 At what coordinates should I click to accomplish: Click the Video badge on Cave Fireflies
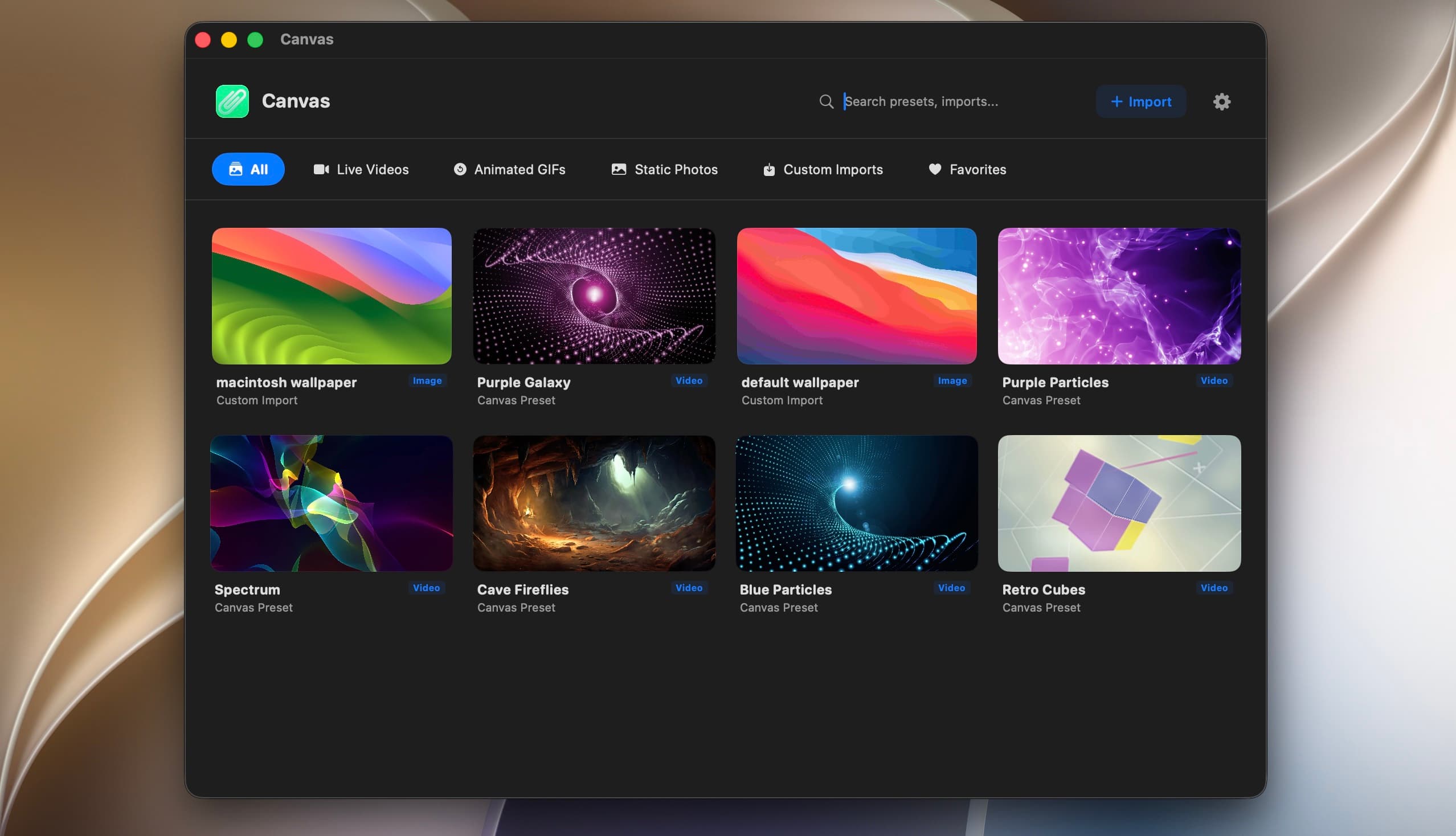coord(689,588)
